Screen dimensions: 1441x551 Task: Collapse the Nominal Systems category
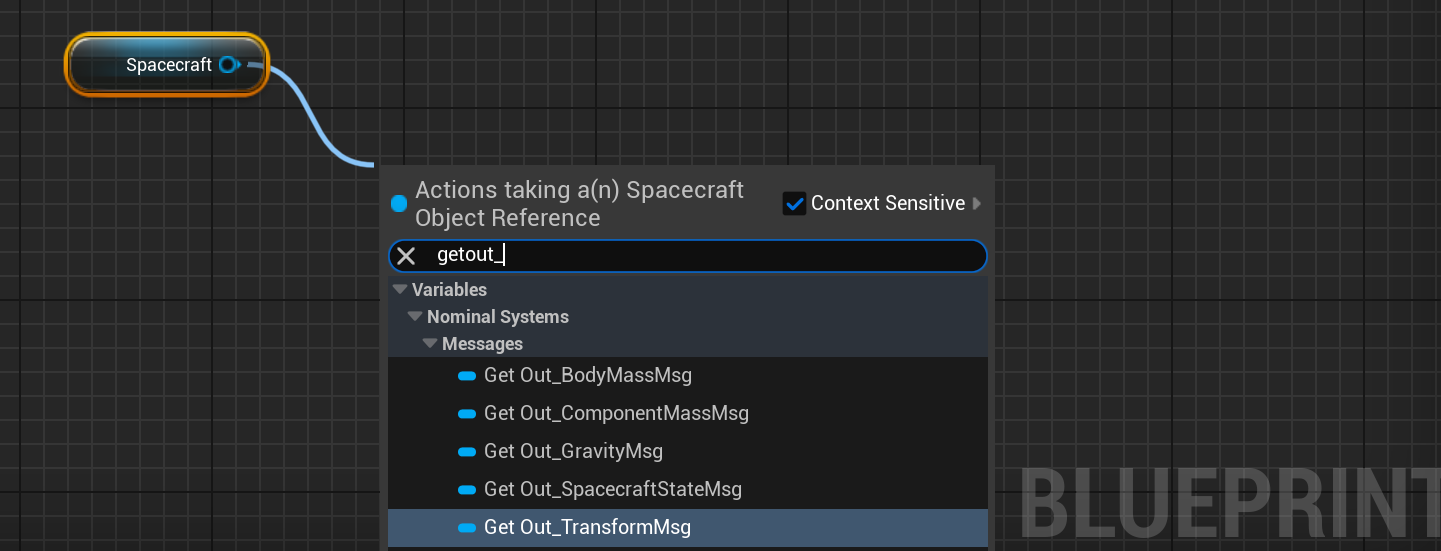(x=416, y=317)
